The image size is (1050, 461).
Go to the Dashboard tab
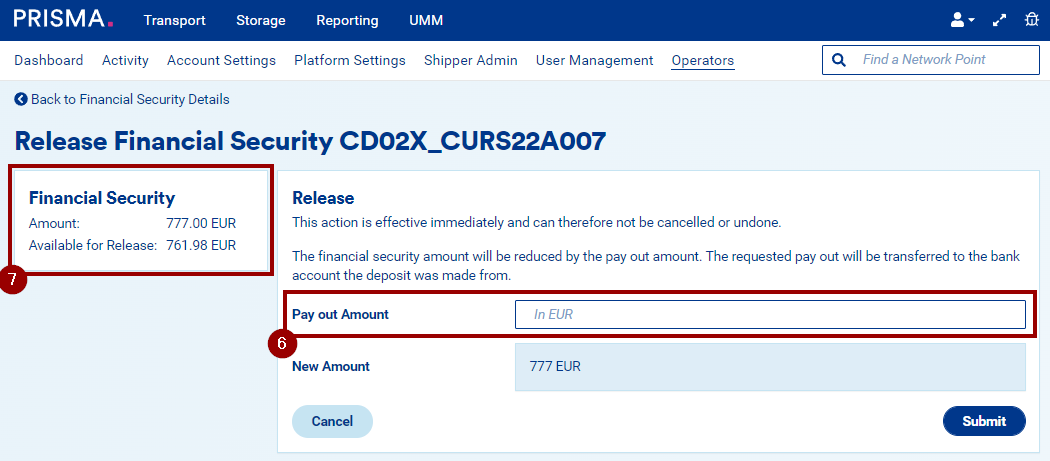49,60
